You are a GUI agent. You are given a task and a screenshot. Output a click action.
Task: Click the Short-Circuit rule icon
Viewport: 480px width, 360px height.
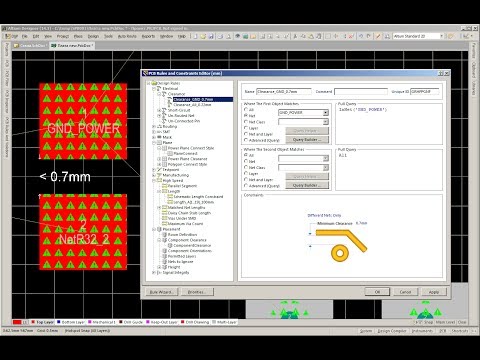(164, 110)
